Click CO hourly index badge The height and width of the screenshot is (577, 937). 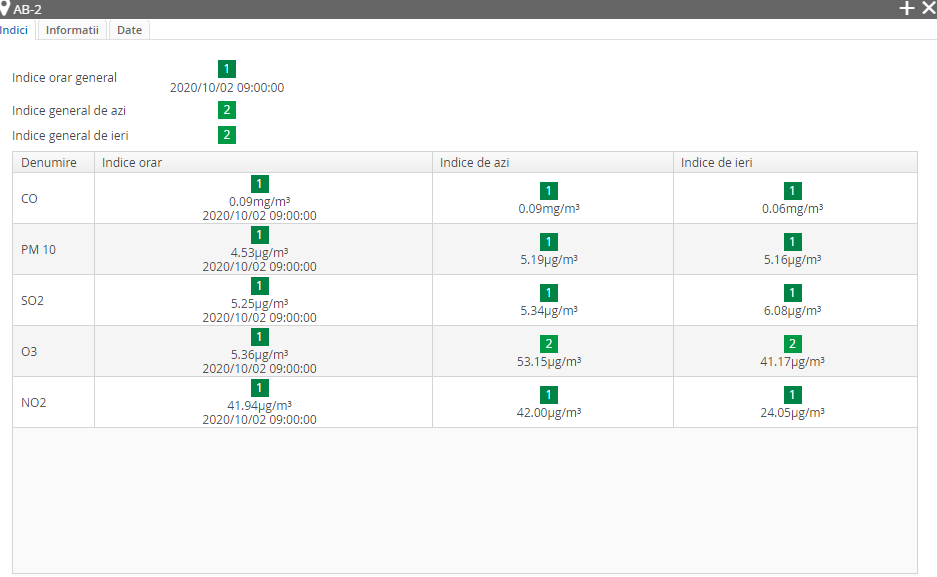pyautogui.click(x=259, y=184)
